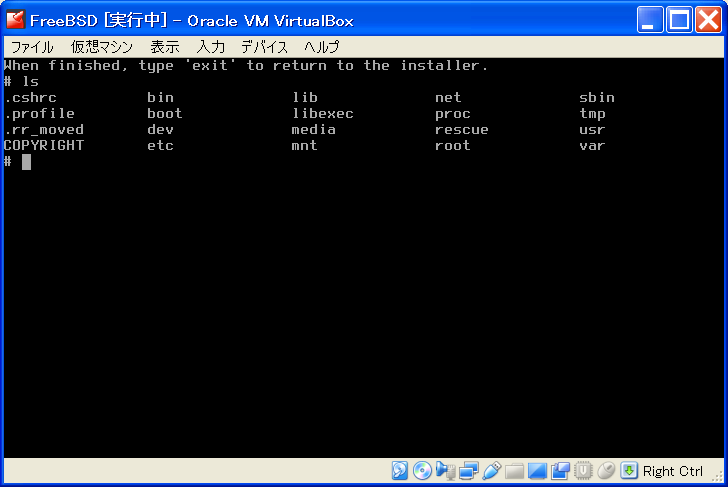Click the VirtualBox icon in the title bar
728x487 pixels.
(x=15, y=20)
